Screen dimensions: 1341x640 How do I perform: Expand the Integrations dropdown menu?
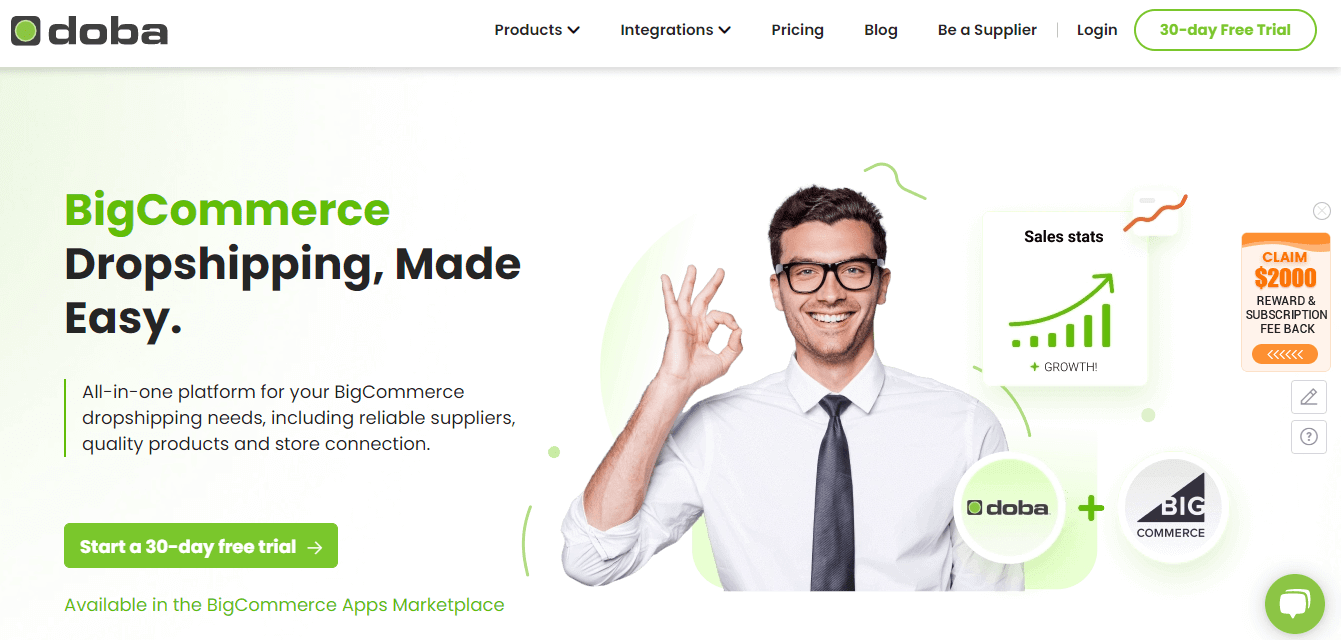[675, 30]
